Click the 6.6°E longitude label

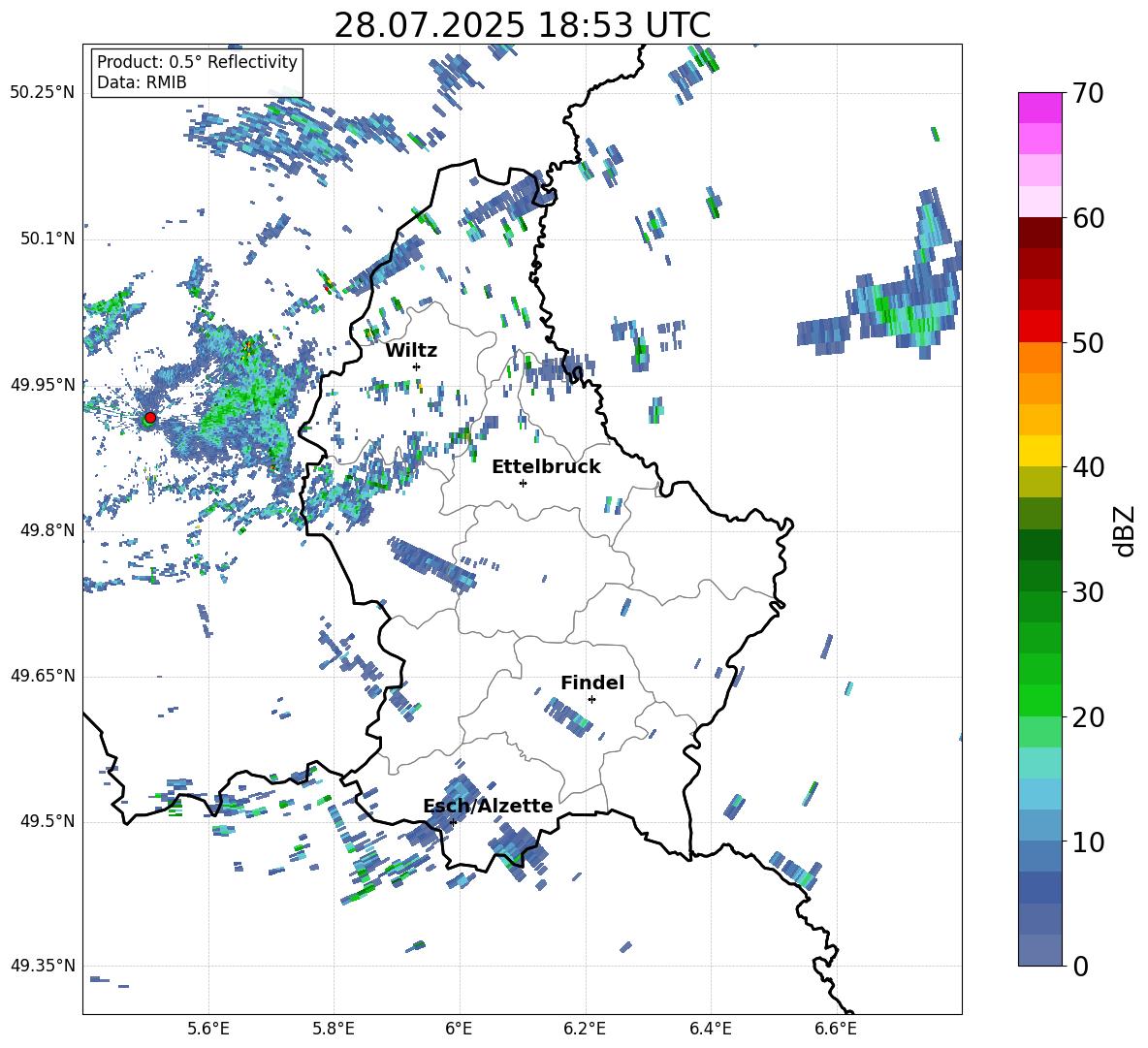(x=836, y=1029)
